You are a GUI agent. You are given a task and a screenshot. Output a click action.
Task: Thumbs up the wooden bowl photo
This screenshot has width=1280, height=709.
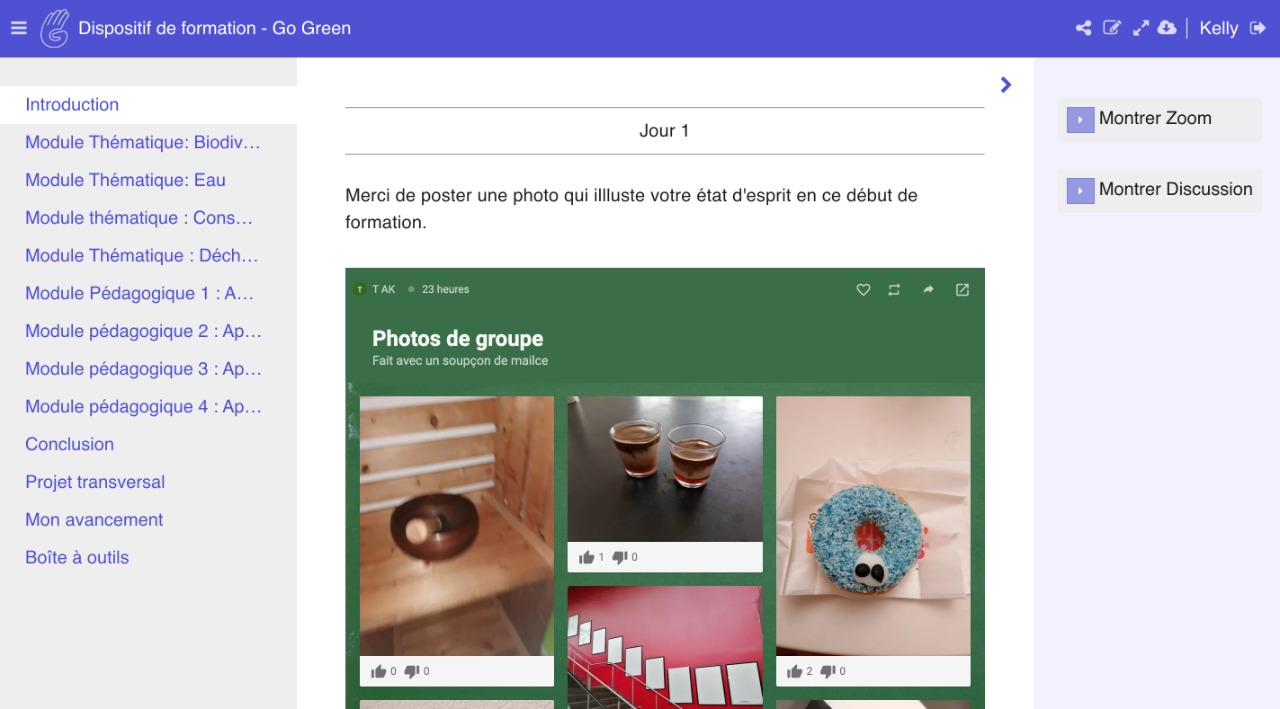(x=378, y=671)
